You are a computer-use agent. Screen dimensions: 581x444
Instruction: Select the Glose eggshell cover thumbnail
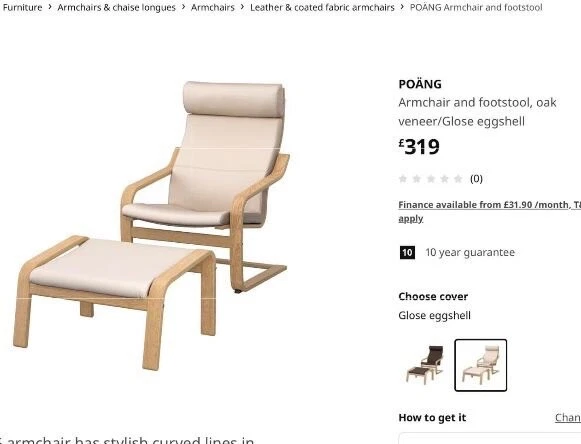(481, 365)
